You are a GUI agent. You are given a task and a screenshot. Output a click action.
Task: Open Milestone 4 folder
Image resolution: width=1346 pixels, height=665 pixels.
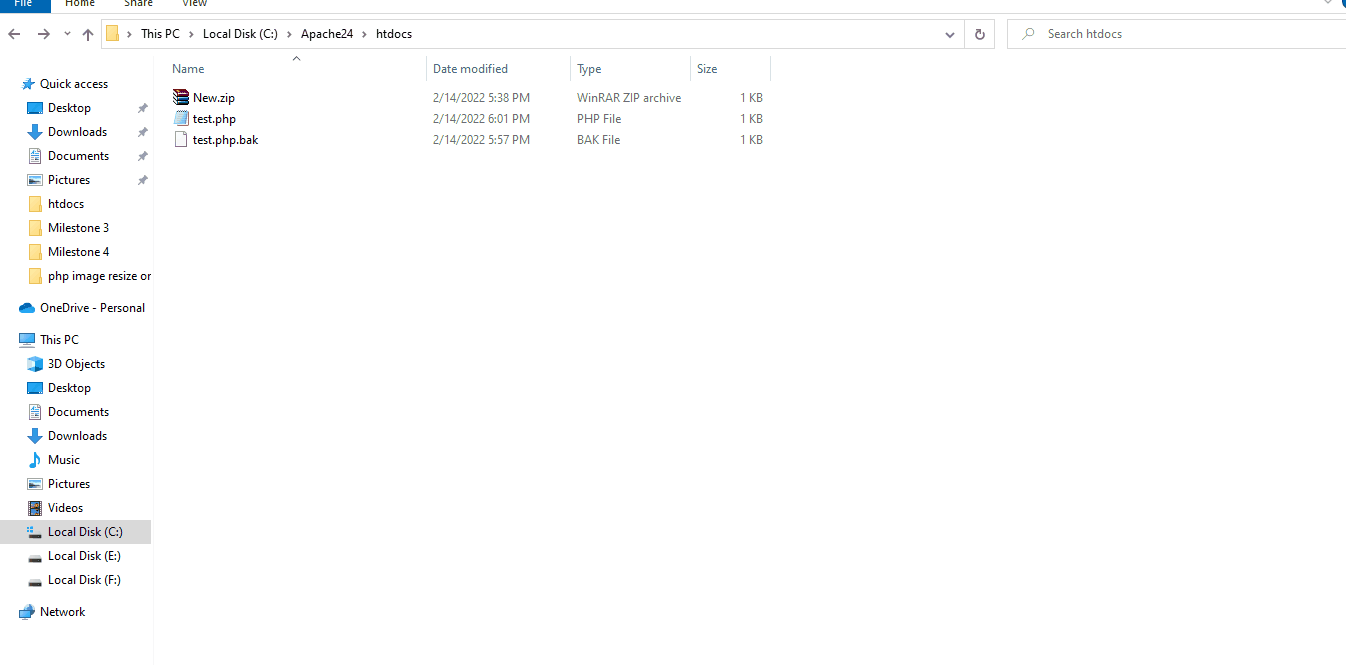[78, 252]
